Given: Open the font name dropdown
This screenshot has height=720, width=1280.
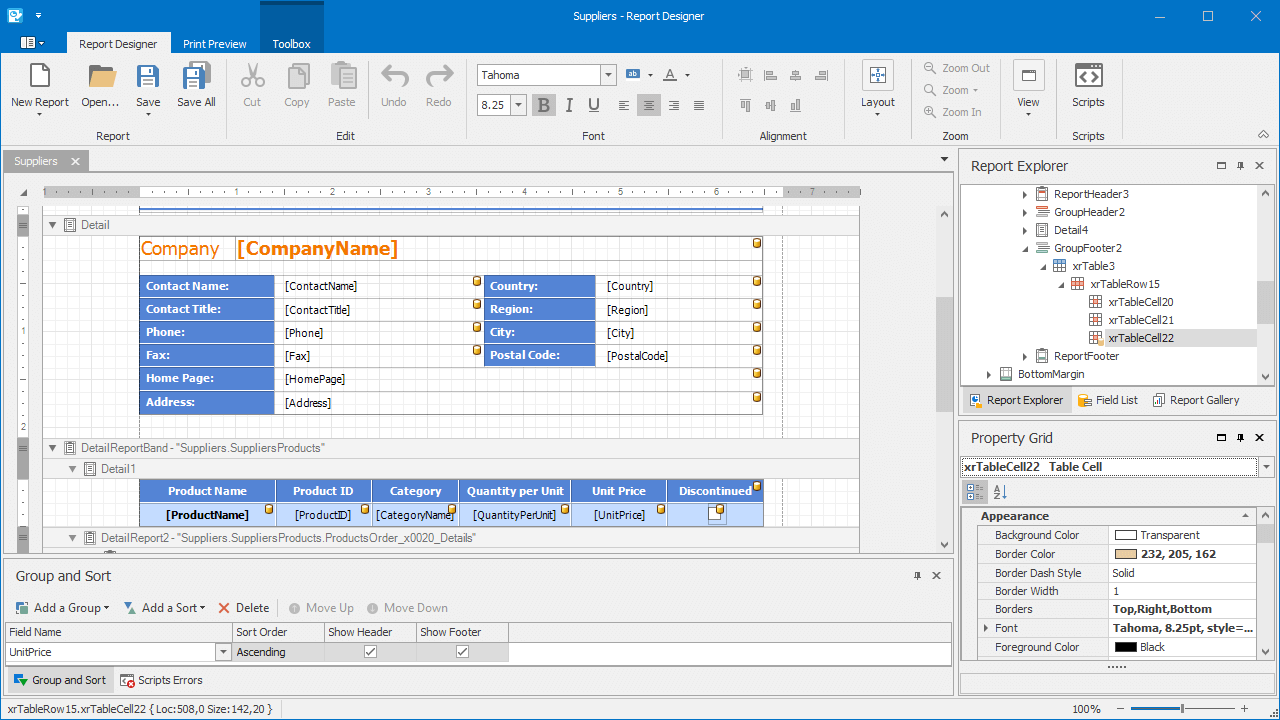Looking at the screenshot, I should 608,75.
